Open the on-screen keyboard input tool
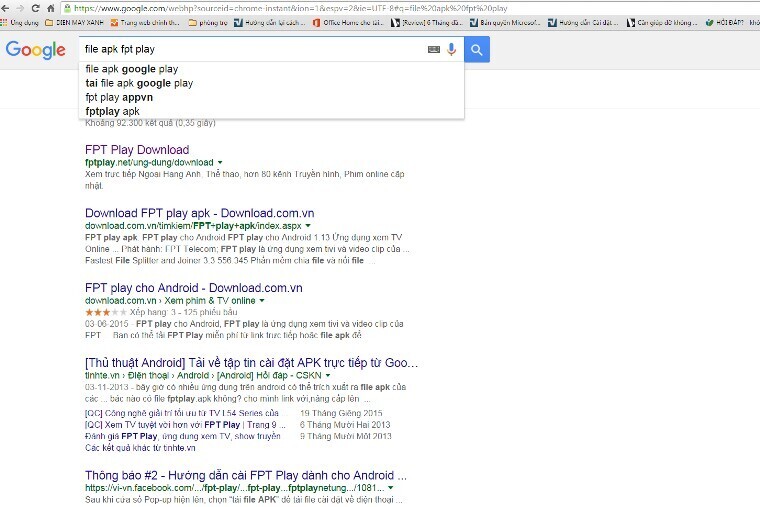Image resolution: width=760 pixels, height=507 pixels. click(433, 49)
